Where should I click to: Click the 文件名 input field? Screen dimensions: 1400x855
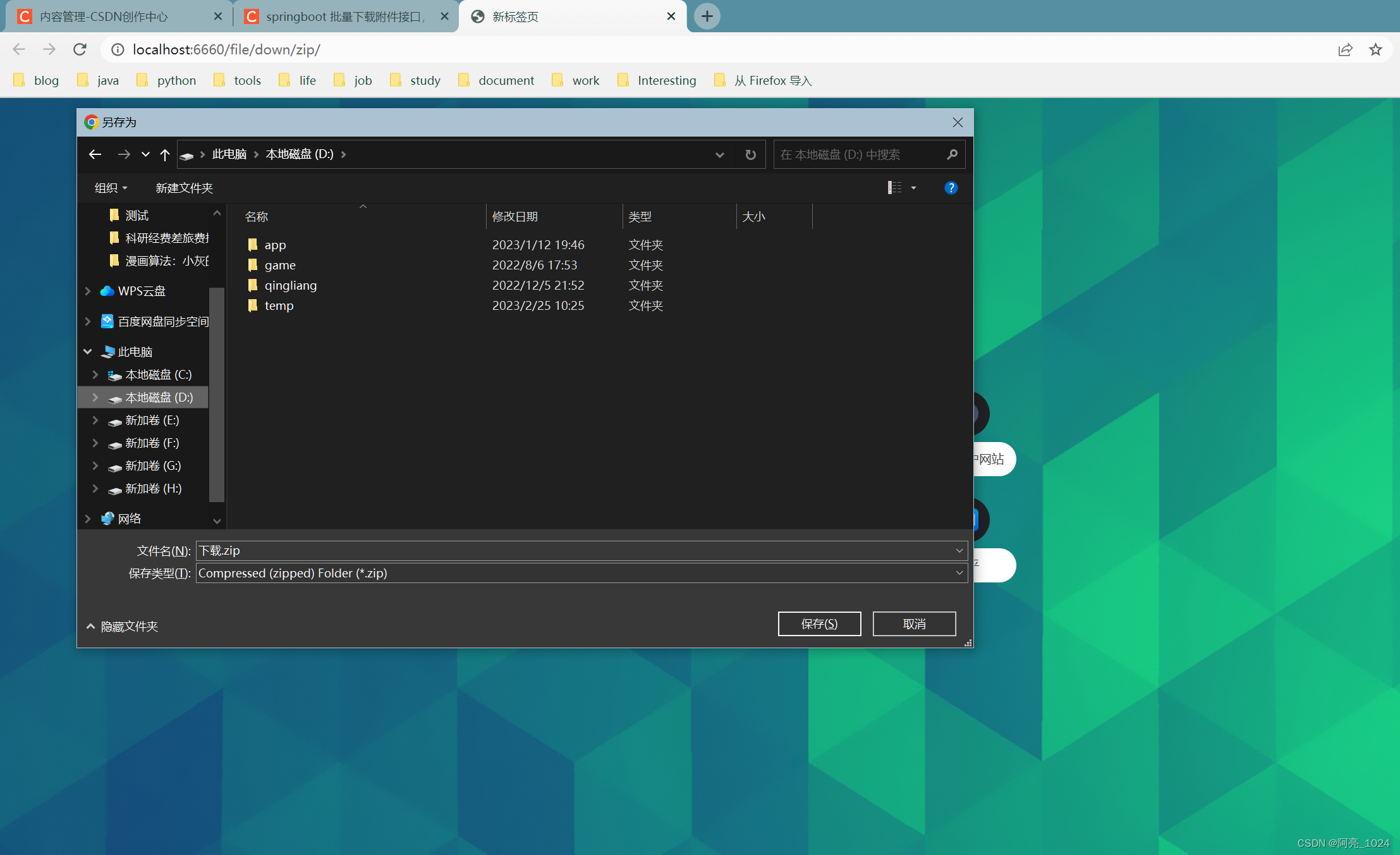569,550
